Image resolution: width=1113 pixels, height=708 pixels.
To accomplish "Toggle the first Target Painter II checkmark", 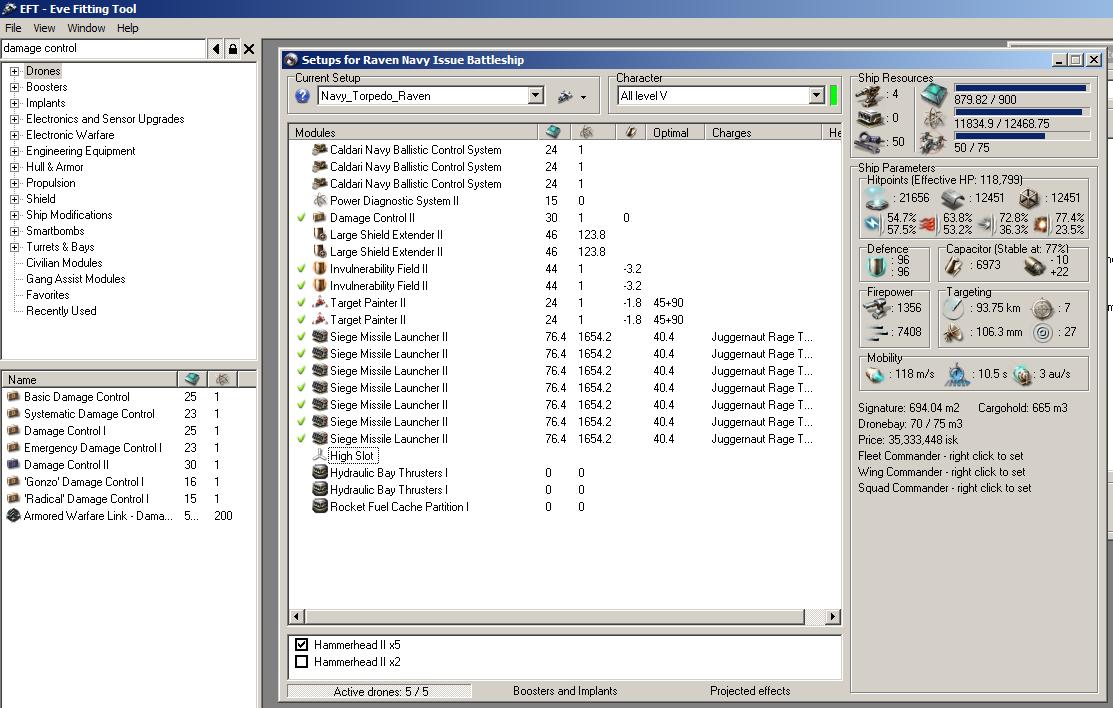I will pyautogui.click(x=301, y=303).
